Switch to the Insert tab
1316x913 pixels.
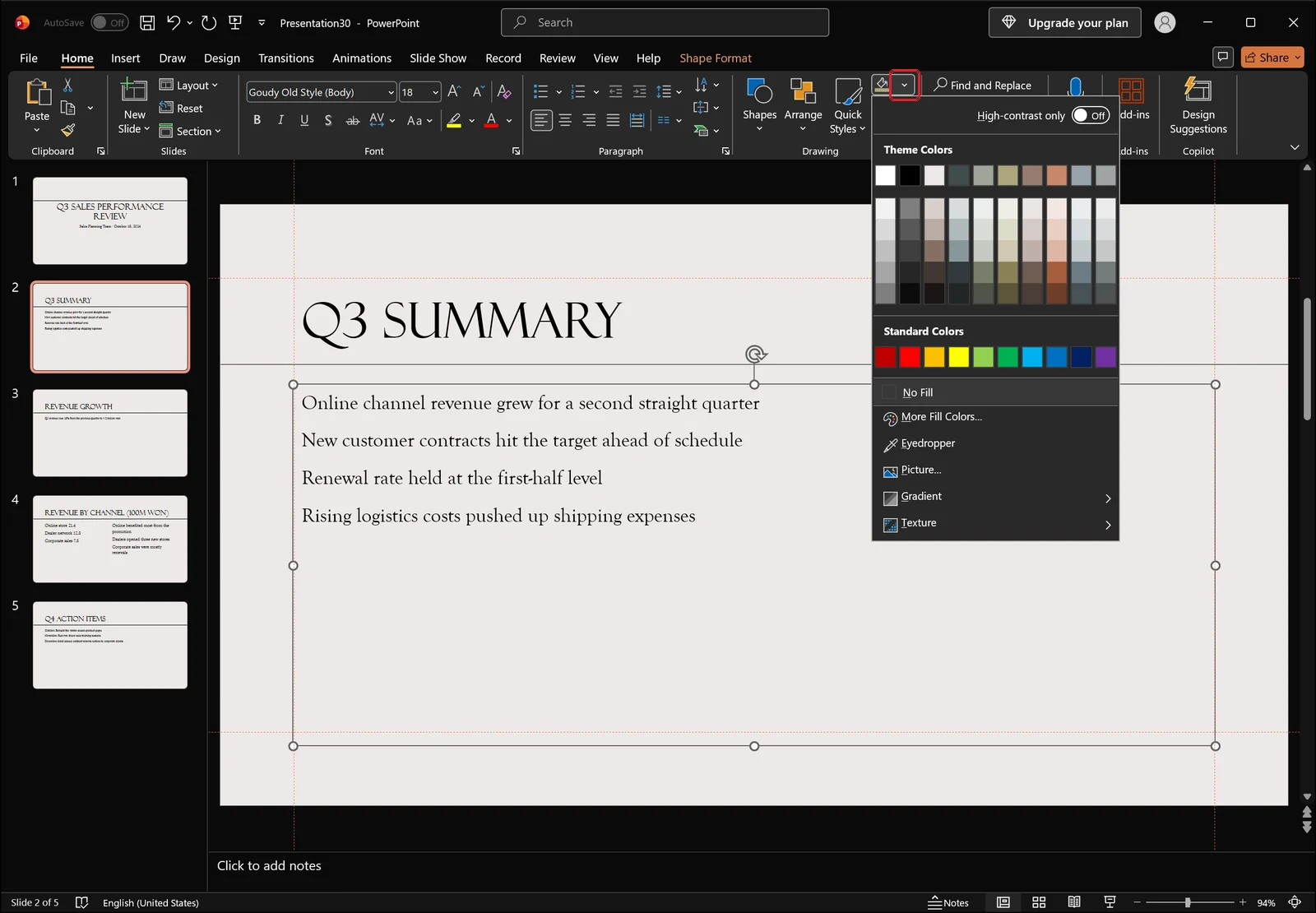pos(125,58)
